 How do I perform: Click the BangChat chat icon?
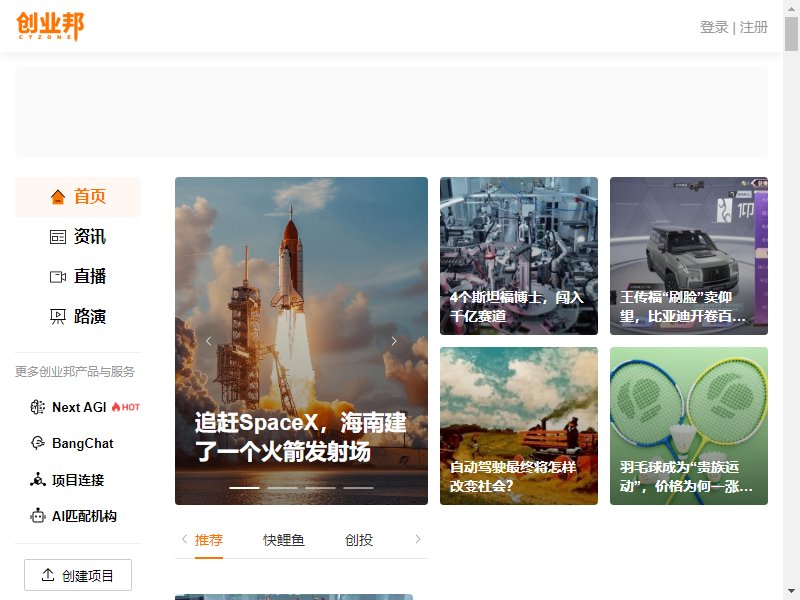[38, 443]
